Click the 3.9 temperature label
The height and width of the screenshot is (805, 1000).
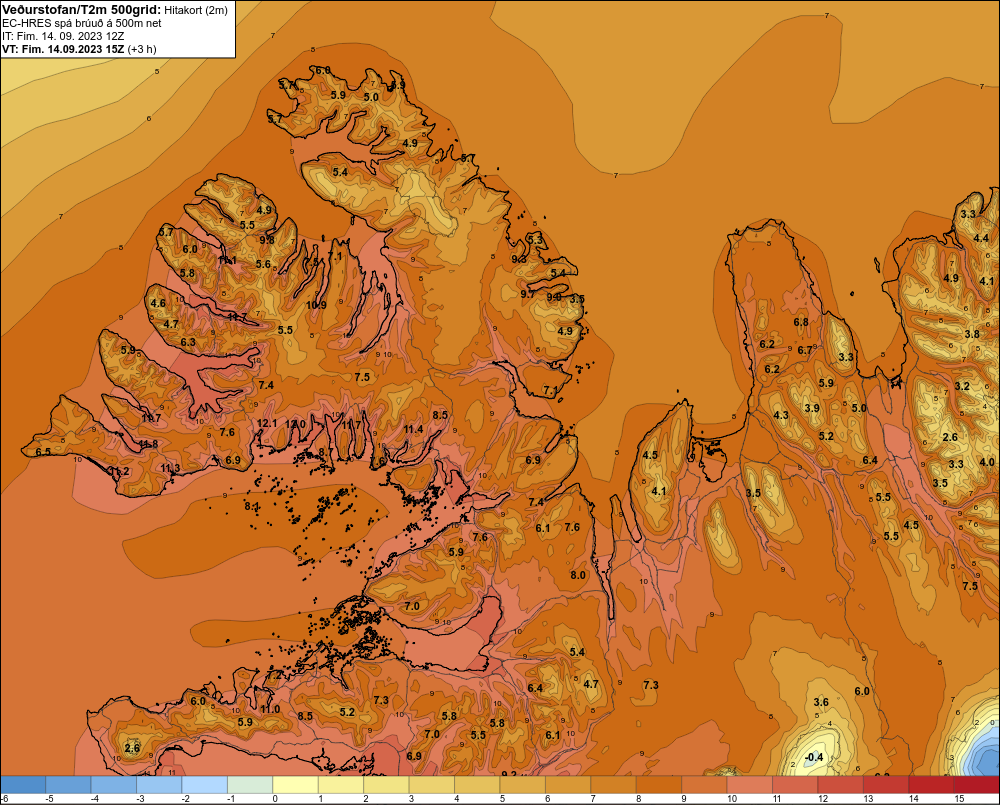(812, 408)
